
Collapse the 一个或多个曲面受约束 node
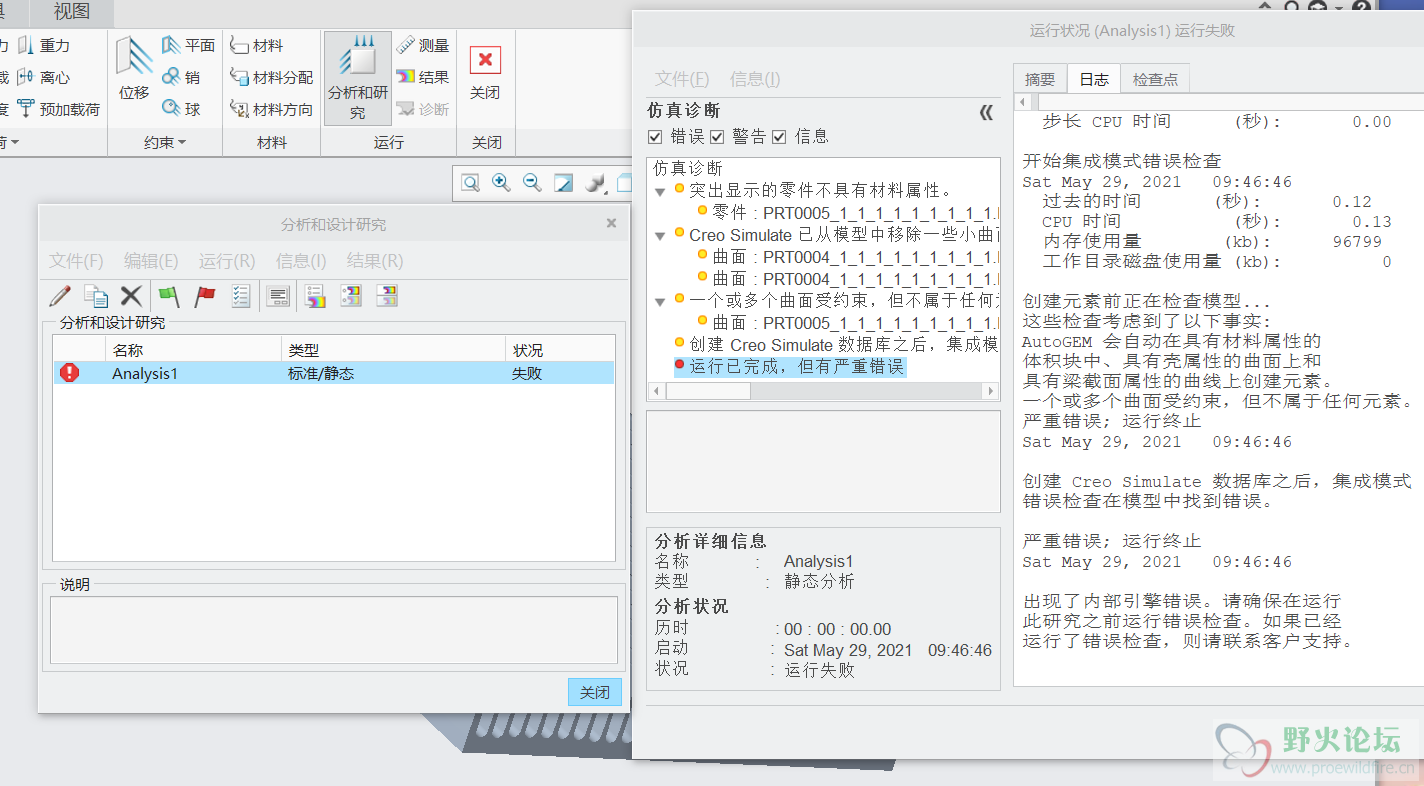[x=660, y=301]
